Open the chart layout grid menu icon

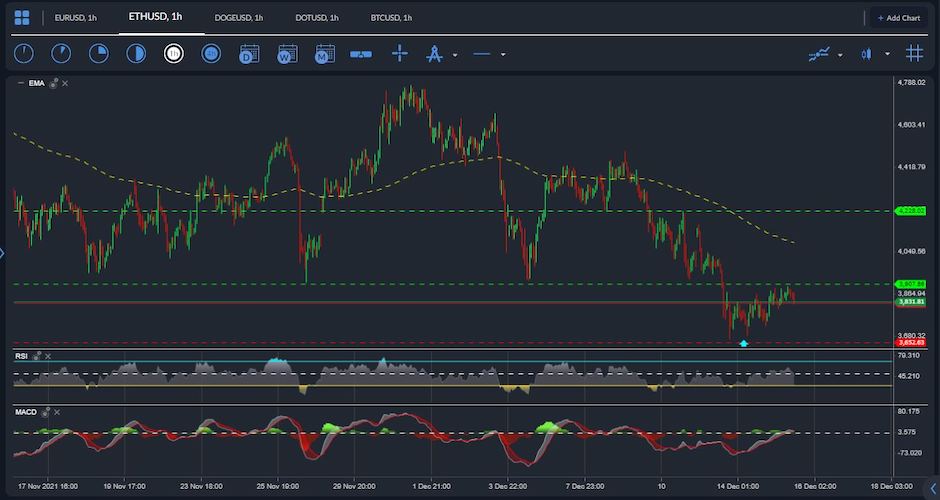[22, 17]
